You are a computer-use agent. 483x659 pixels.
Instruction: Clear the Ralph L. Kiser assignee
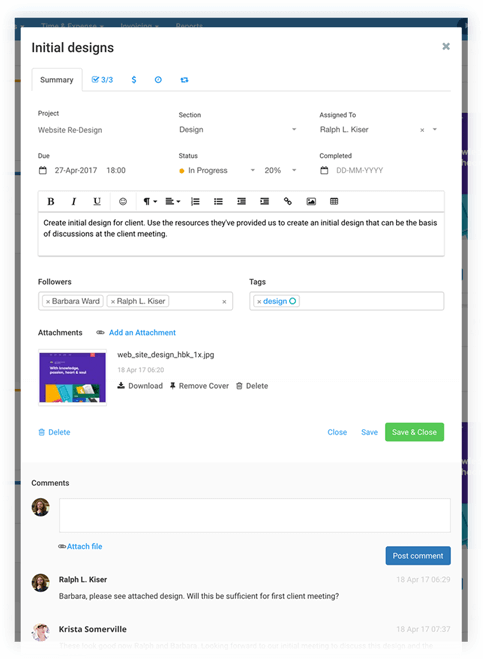pos(422,130)
